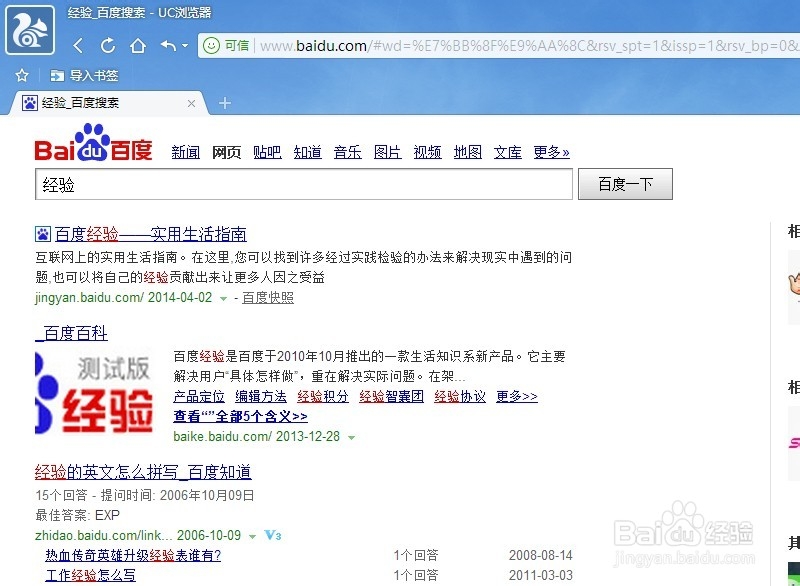Screen dimensions: 800x586
Task: Open the 编辑方法 sublink
Action: tap(261, 396)
